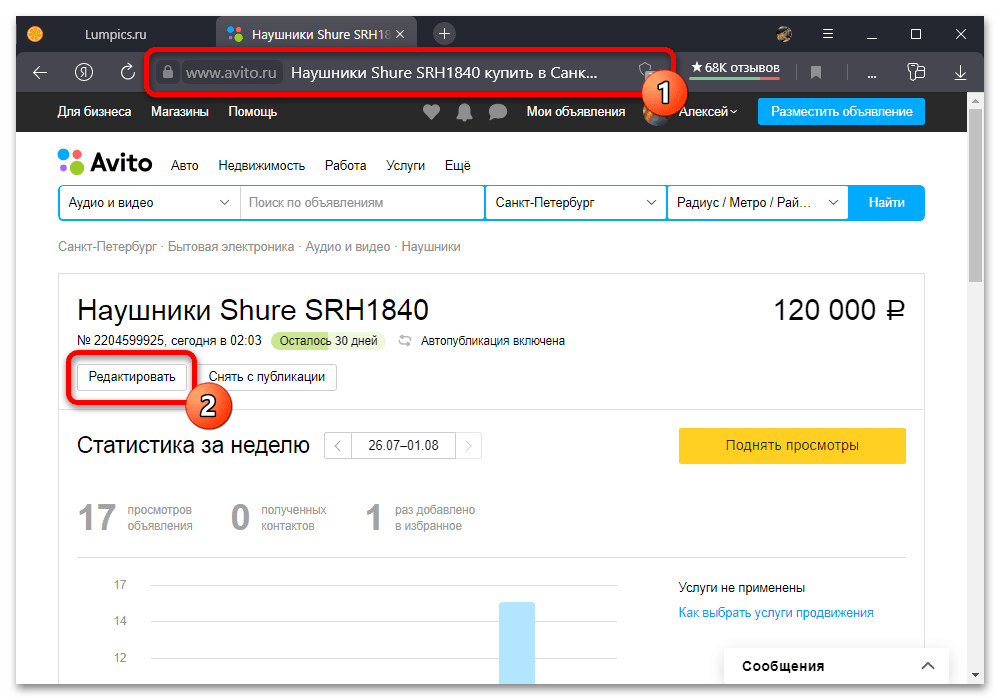Screen dimensions: 1000x700
Task: Open the Помощь link
Action: [253, 112]
